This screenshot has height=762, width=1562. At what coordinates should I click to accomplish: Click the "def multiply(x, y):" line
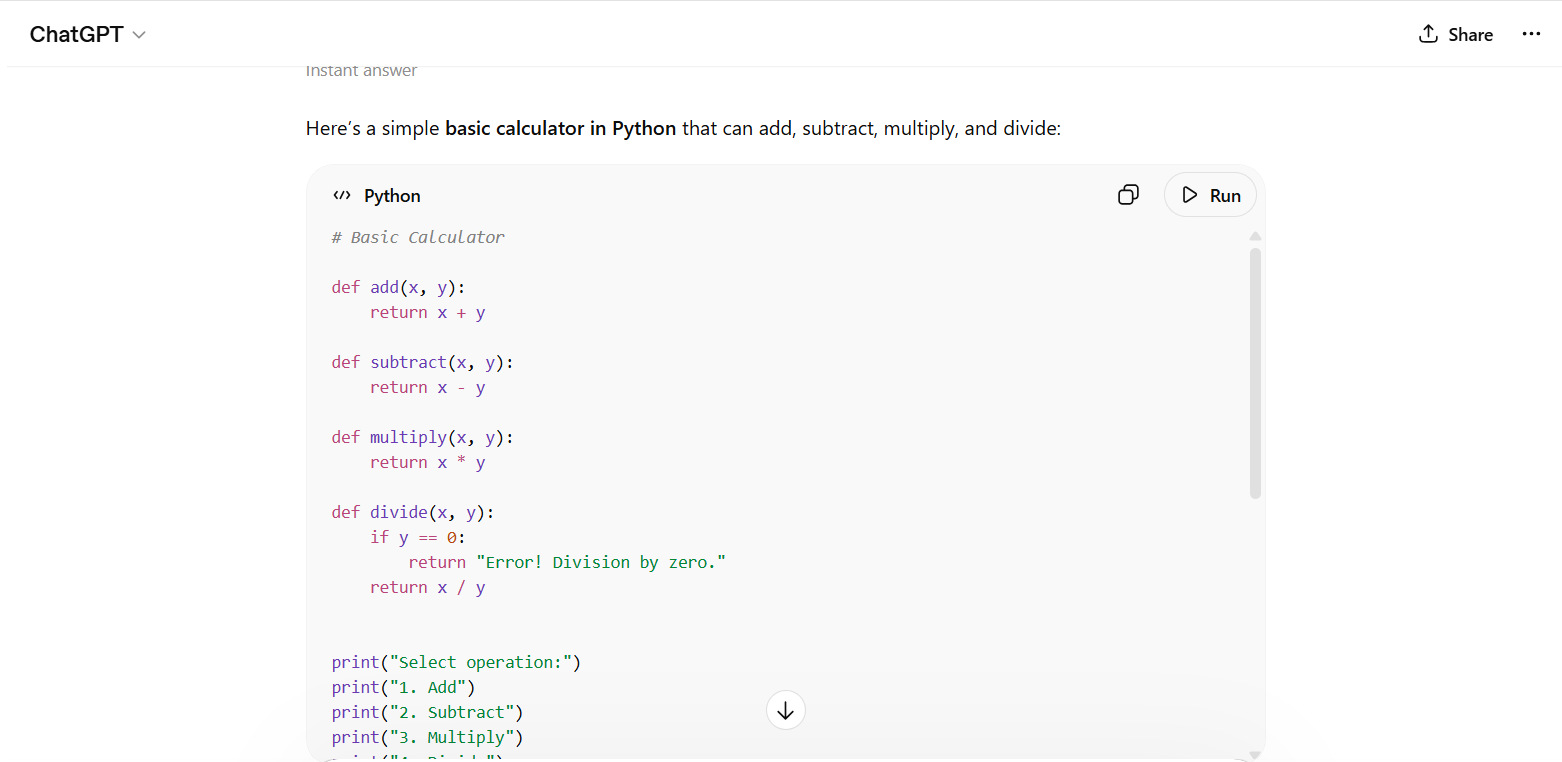423,438
